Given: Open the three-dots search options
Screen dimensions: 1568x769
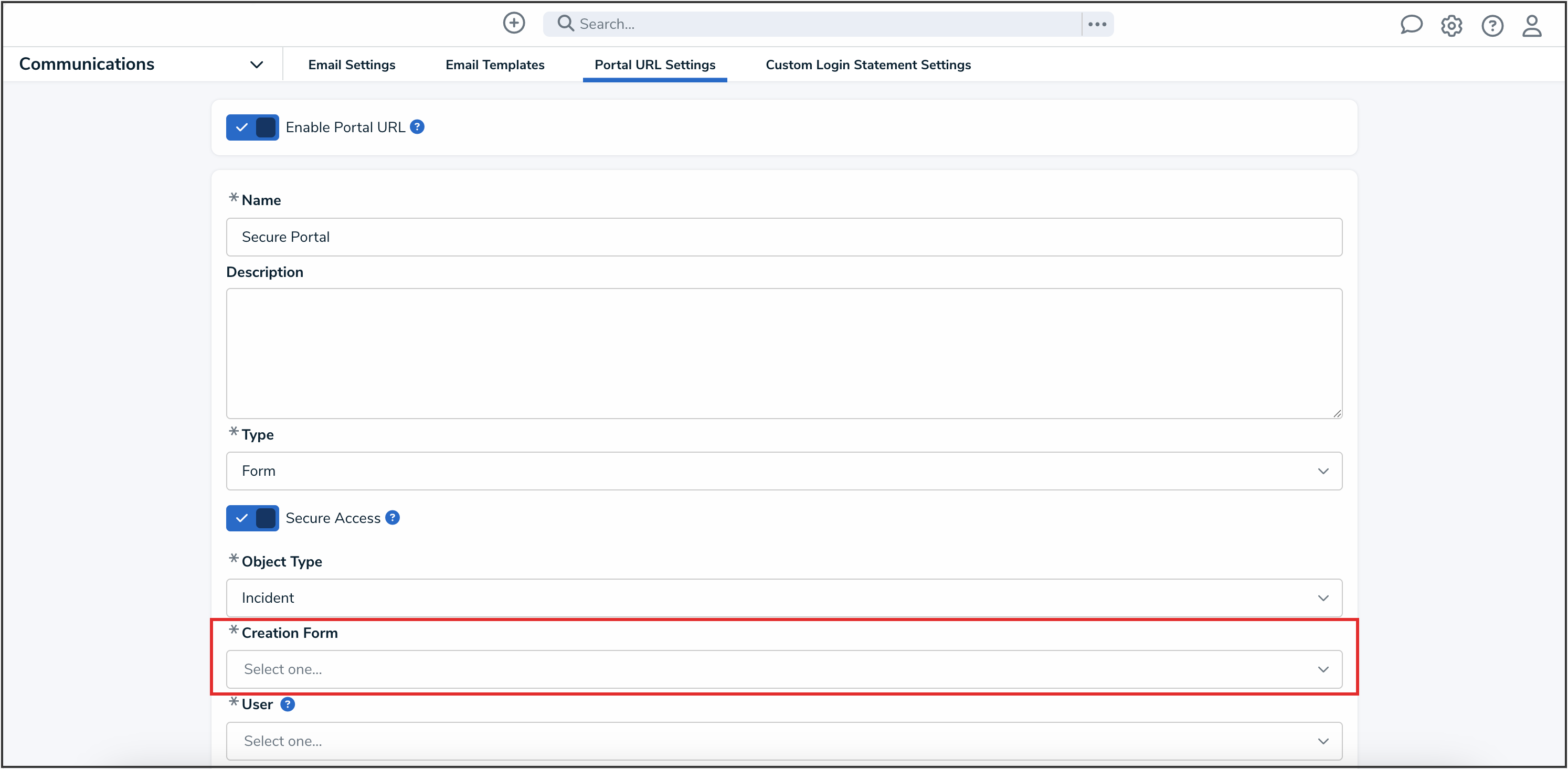Looking at the screenshot, I should 1097,24.
